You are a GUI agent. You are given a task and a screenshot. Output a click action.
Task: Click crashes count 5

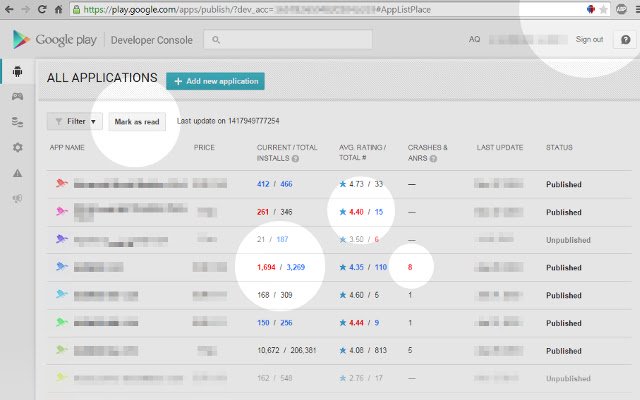pos(410,350)
